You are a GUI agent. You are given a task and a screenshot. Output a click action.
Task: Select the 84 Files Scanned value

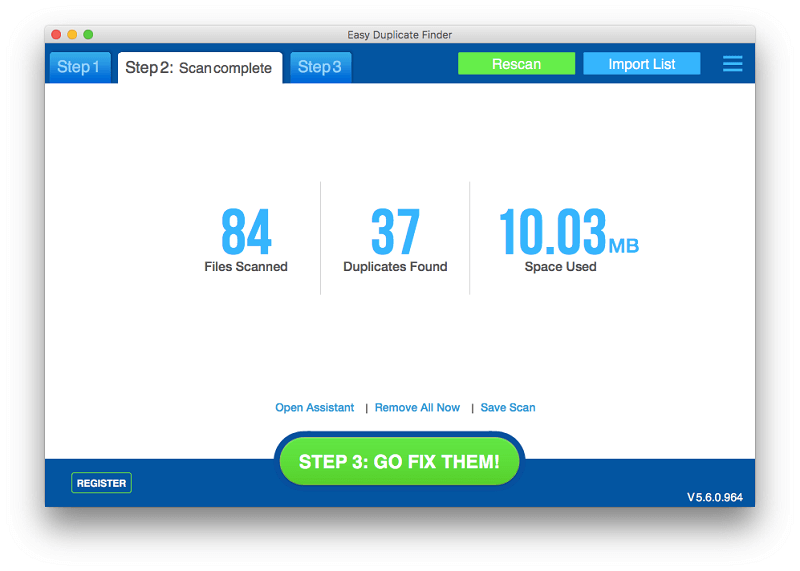click(246, 231)
